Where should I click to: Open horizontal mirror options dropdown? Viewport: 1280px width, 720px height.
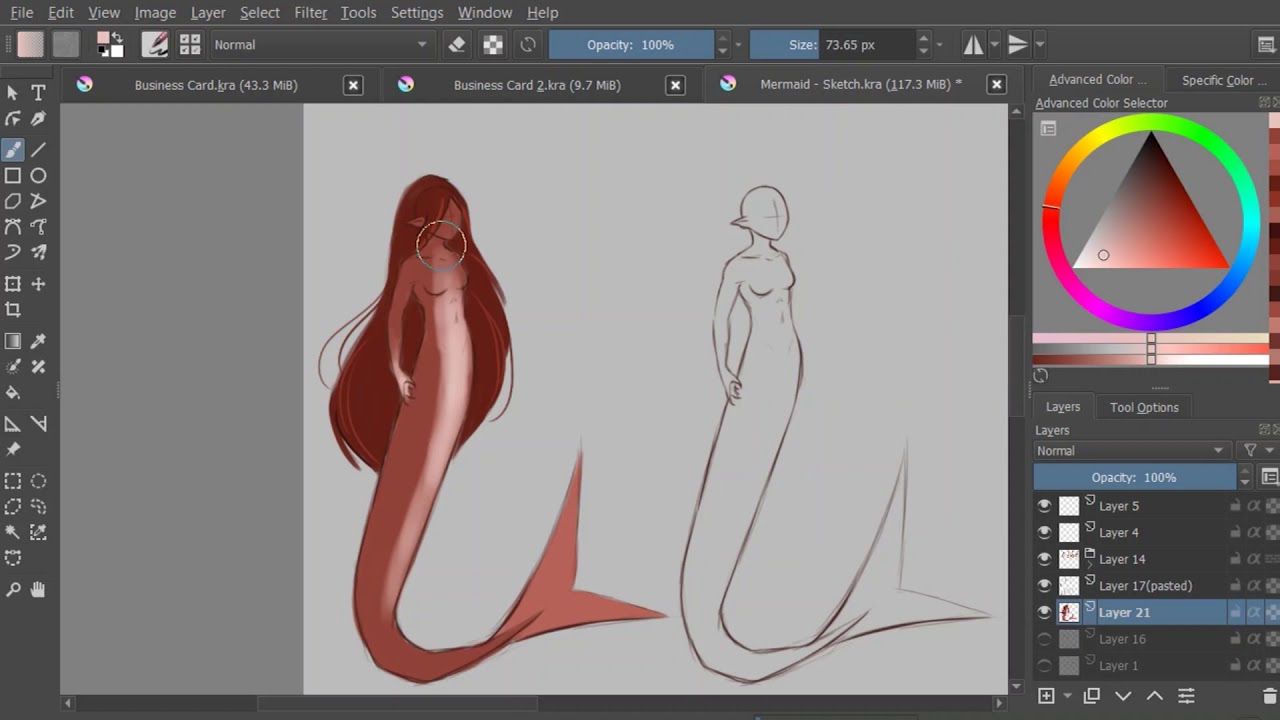click(994, 44)
